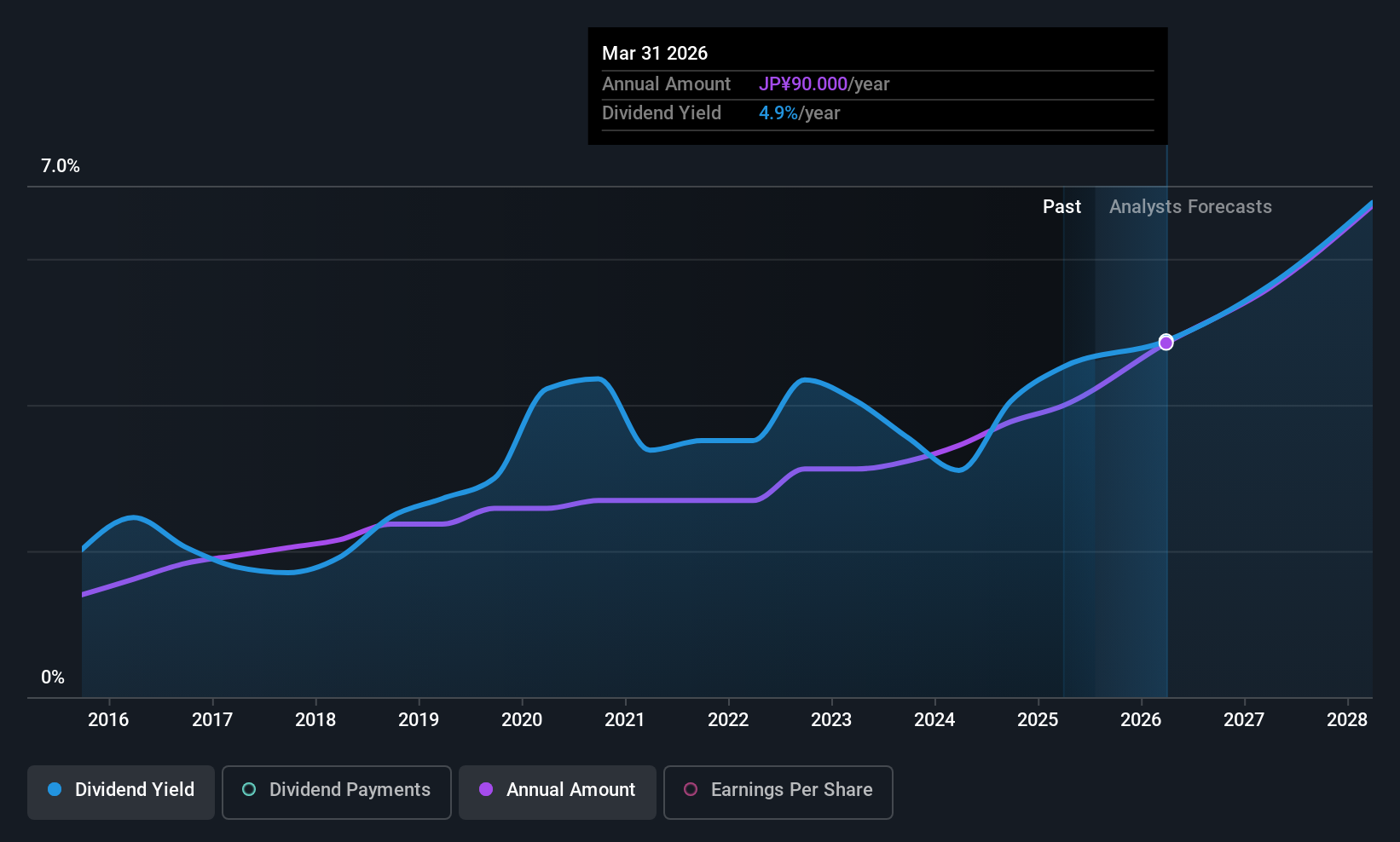This screenshot has height=842, width=1400.
Task: Click the JP¥90.000/year tooltip value
Action: coord(824,84)
